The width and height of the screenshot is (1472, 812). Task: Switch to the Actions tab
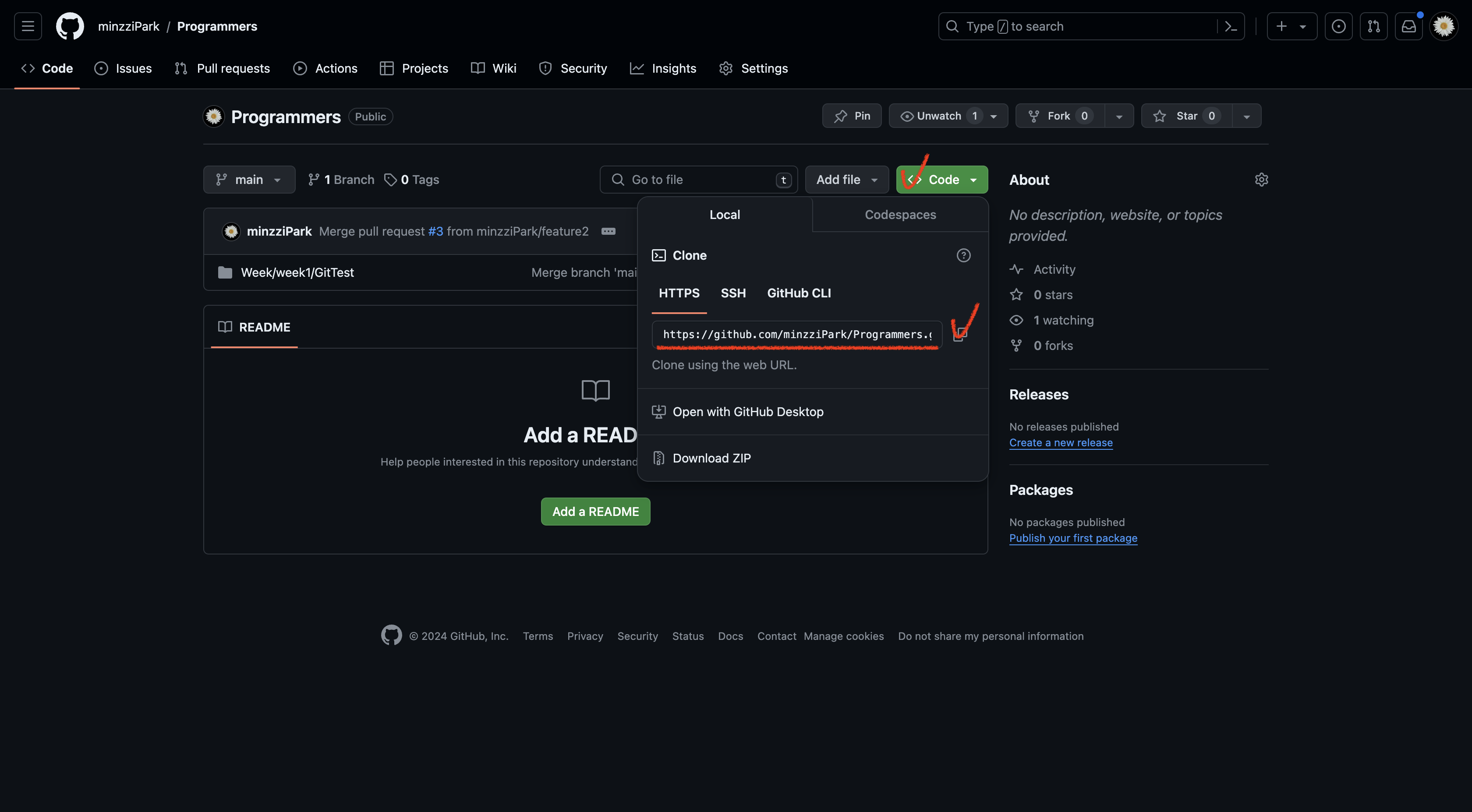click(x=325, y=69)
